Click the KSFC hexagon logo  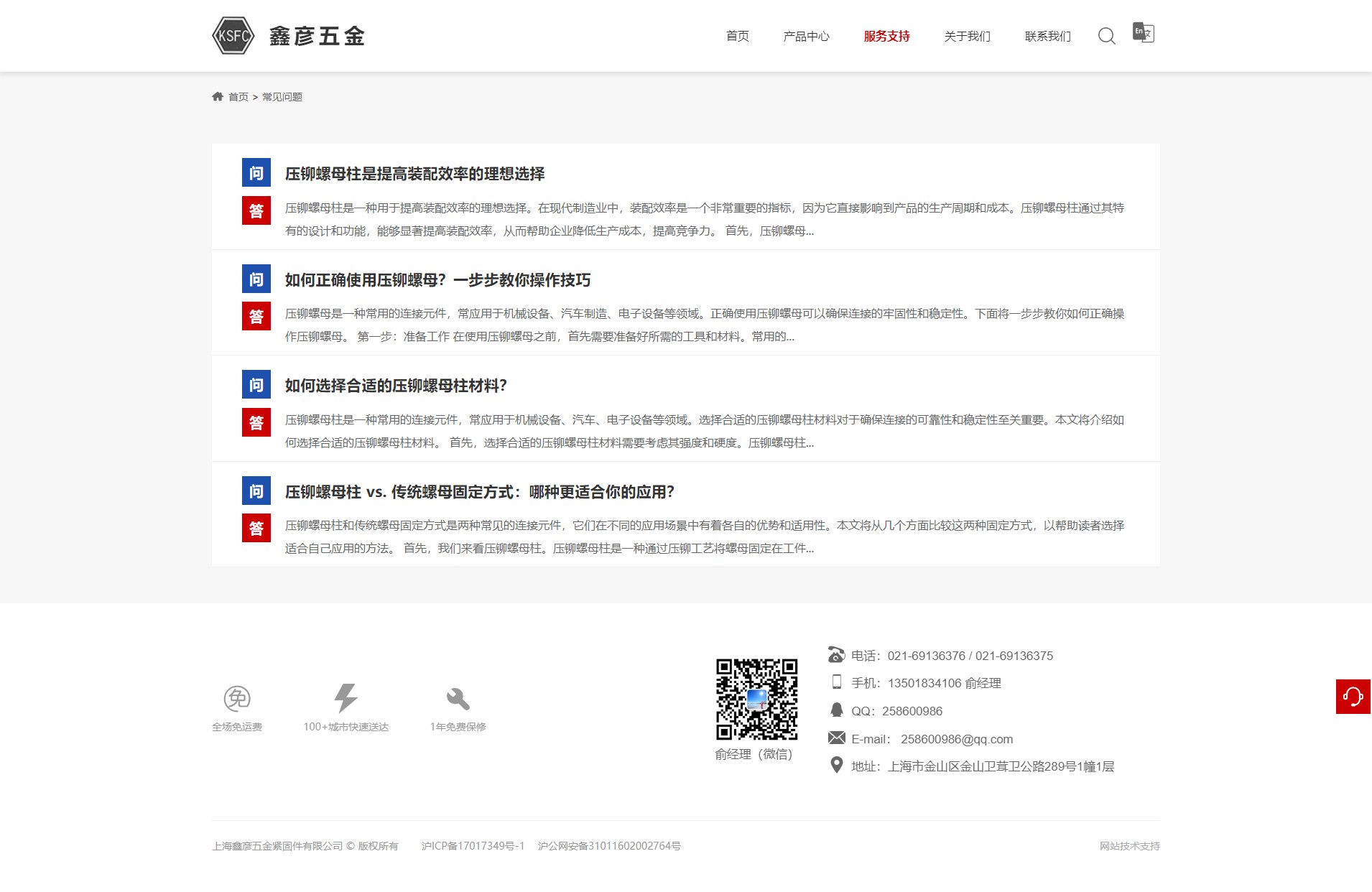click(233, 36)
